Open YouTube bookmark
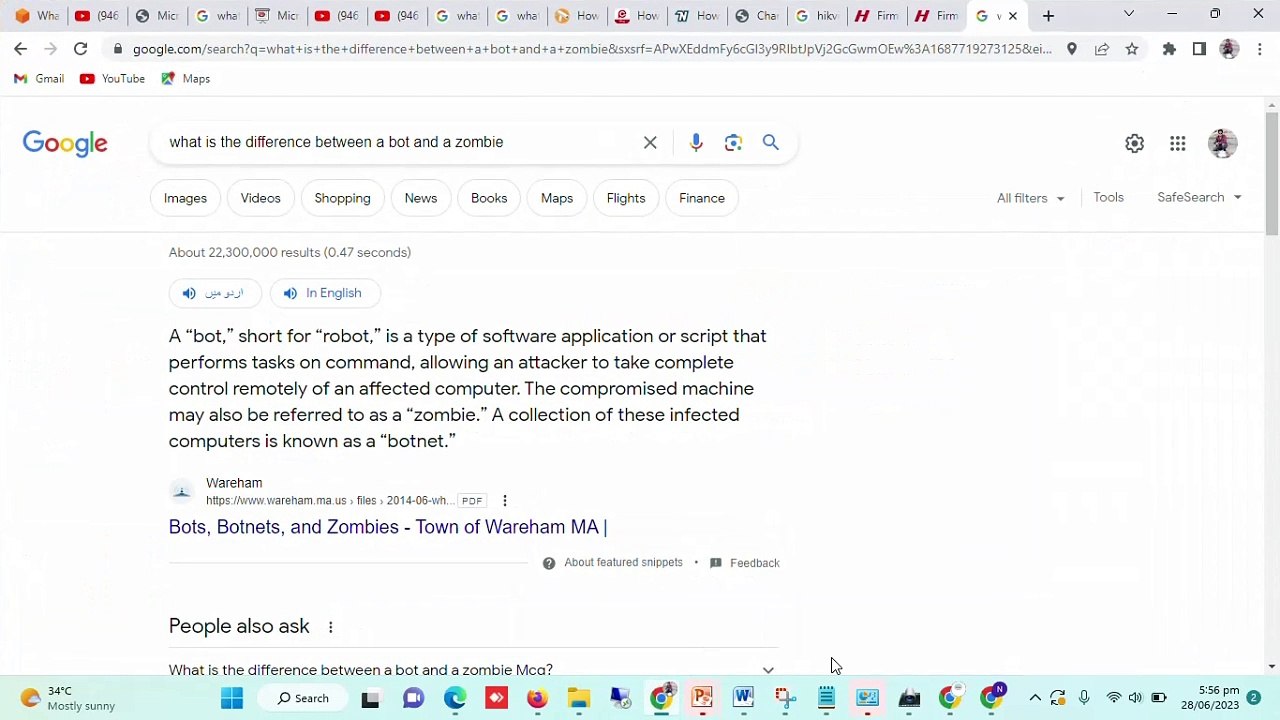Viewport: 1280px width, 720px height. point(112,78)
